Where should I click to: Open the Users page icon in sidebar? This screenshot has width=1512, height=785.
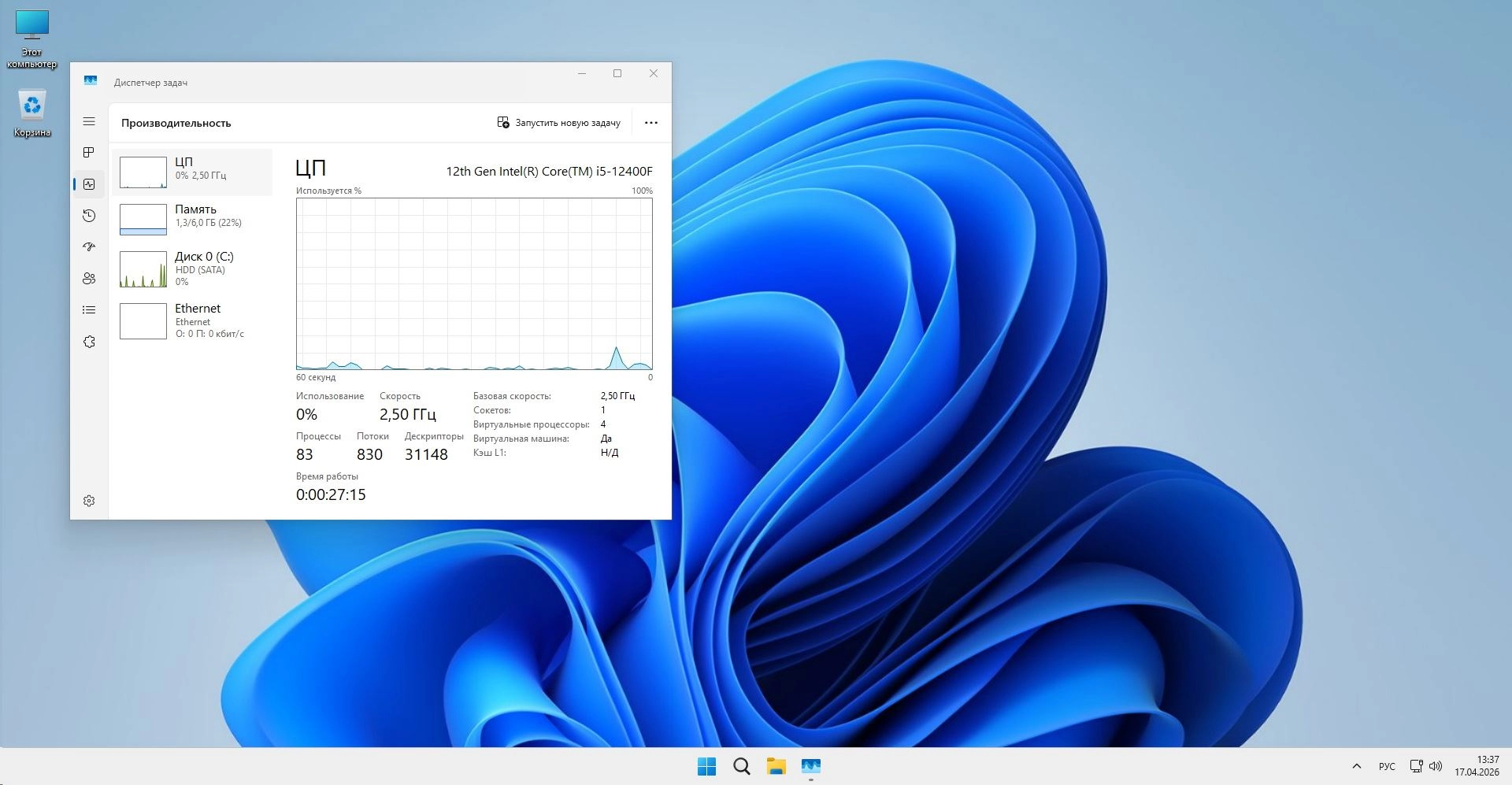89,279
